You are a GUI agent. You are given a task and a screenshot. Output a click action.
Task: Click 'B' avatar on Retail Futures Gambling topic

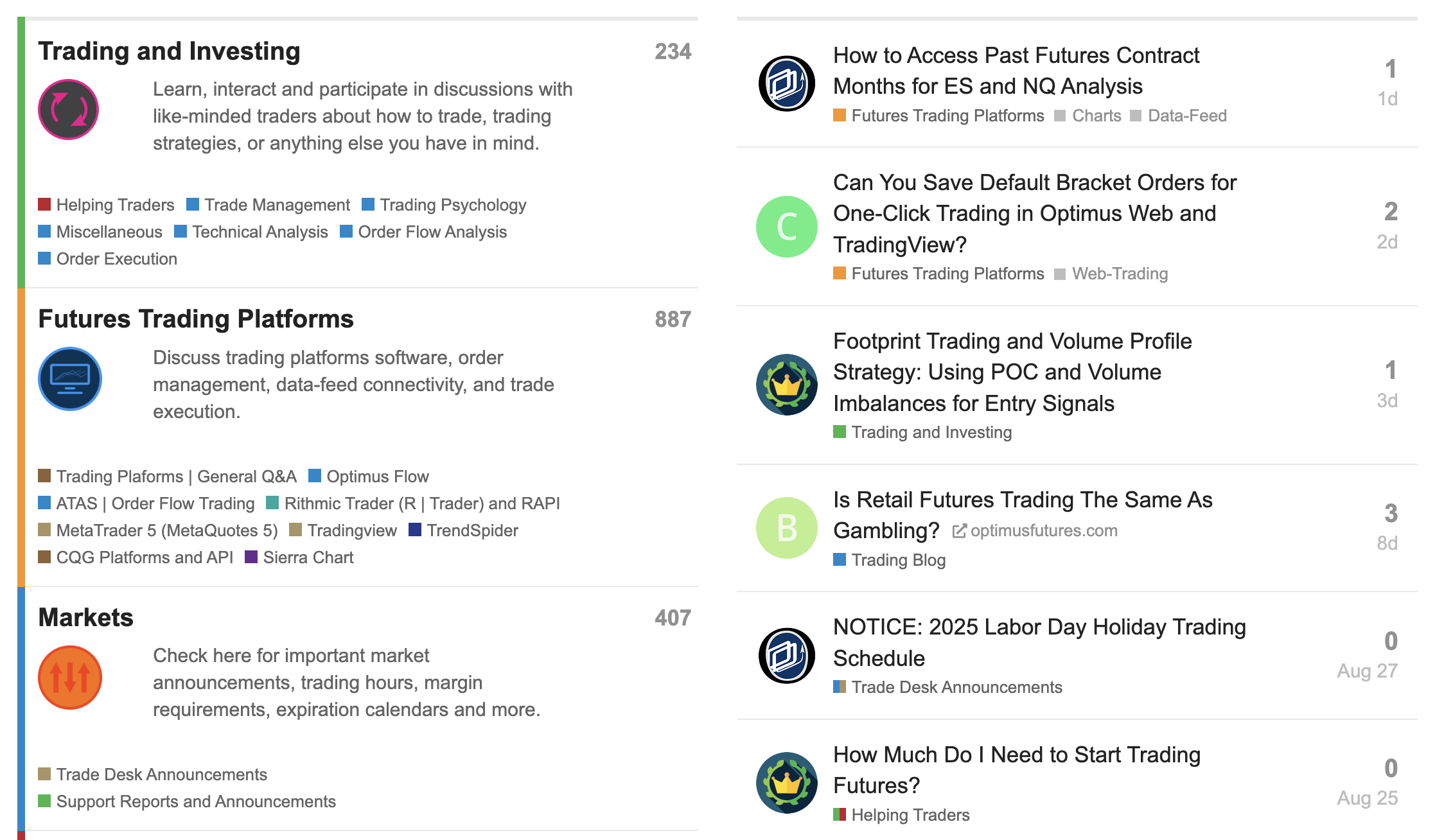[787, 528]
